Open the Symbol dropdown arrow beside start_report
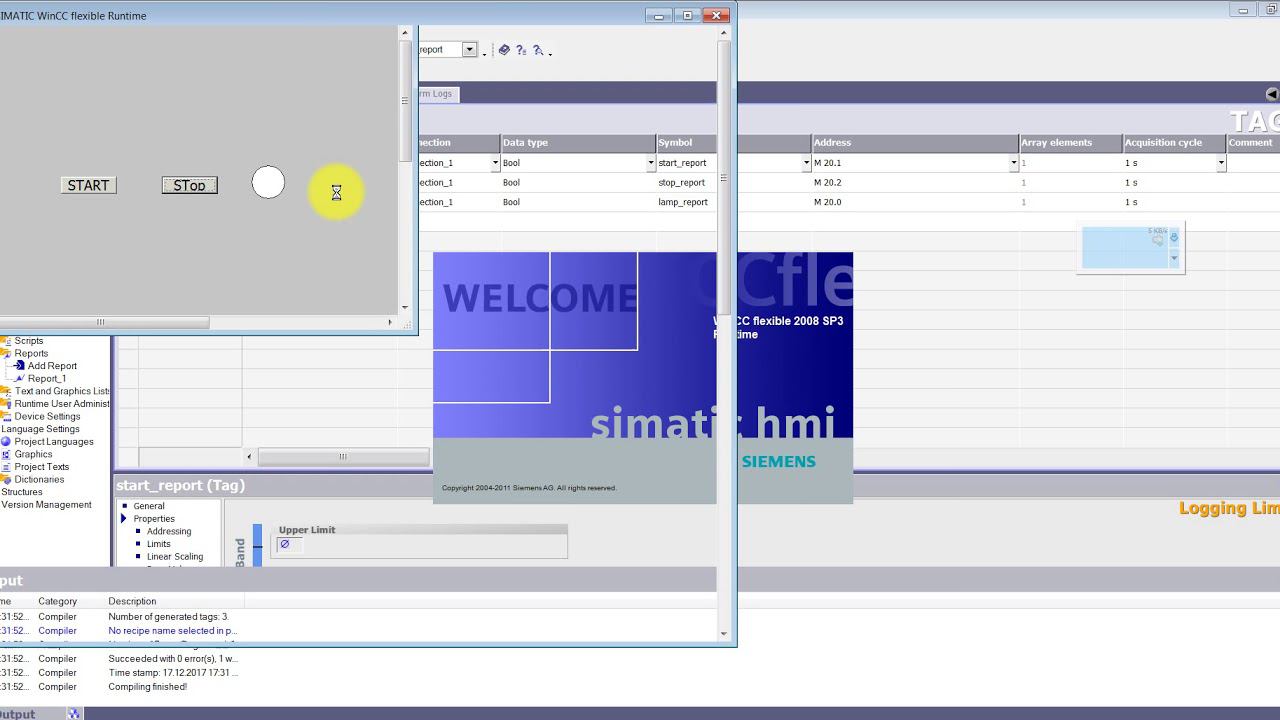 click(806, 163)
